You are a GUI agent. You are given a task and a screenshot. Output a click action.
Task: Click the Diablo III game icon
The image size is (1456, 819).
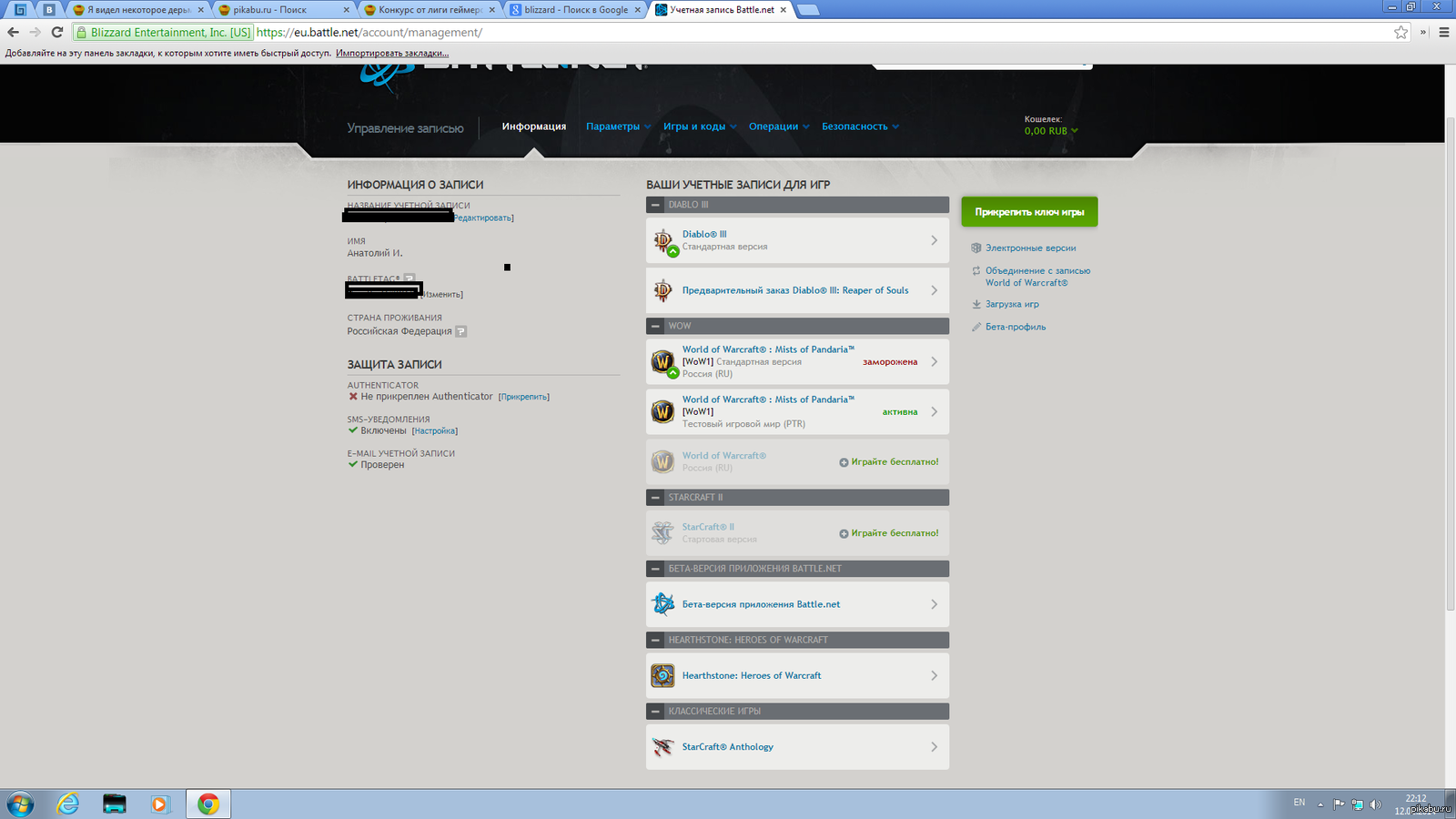pyautogui.click(x=663, y=241)
